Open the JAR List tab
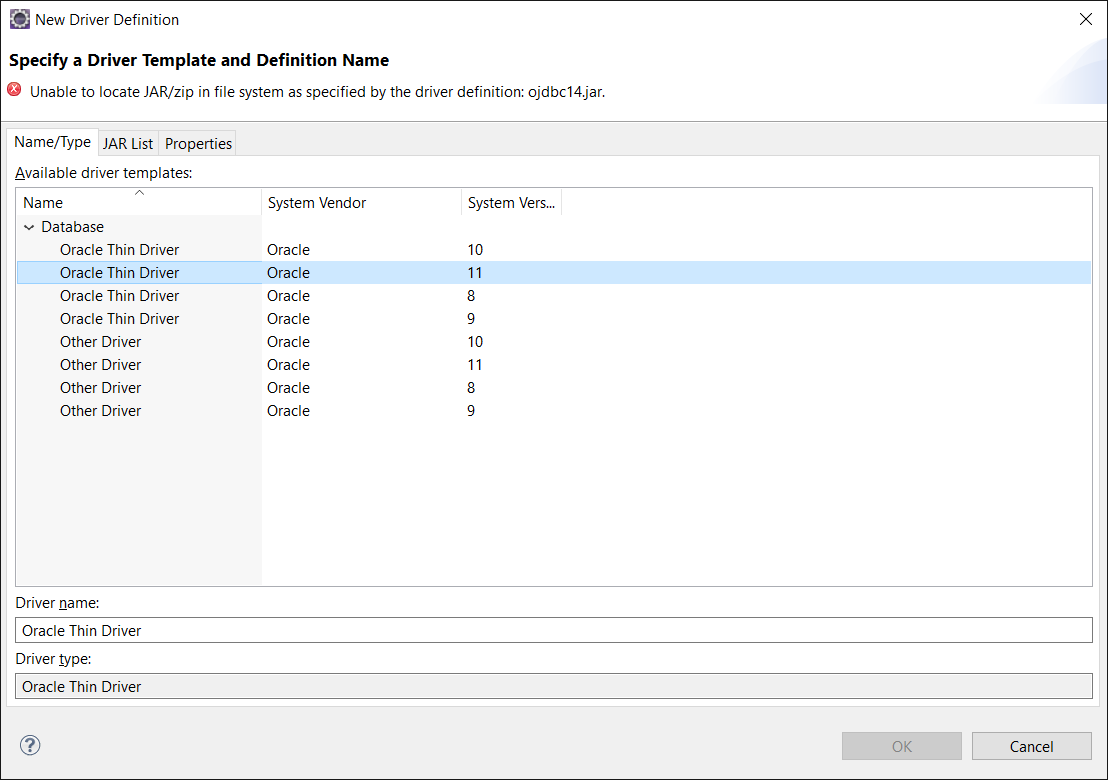This screenshot has height=781, width=1108. coord(128,143)
